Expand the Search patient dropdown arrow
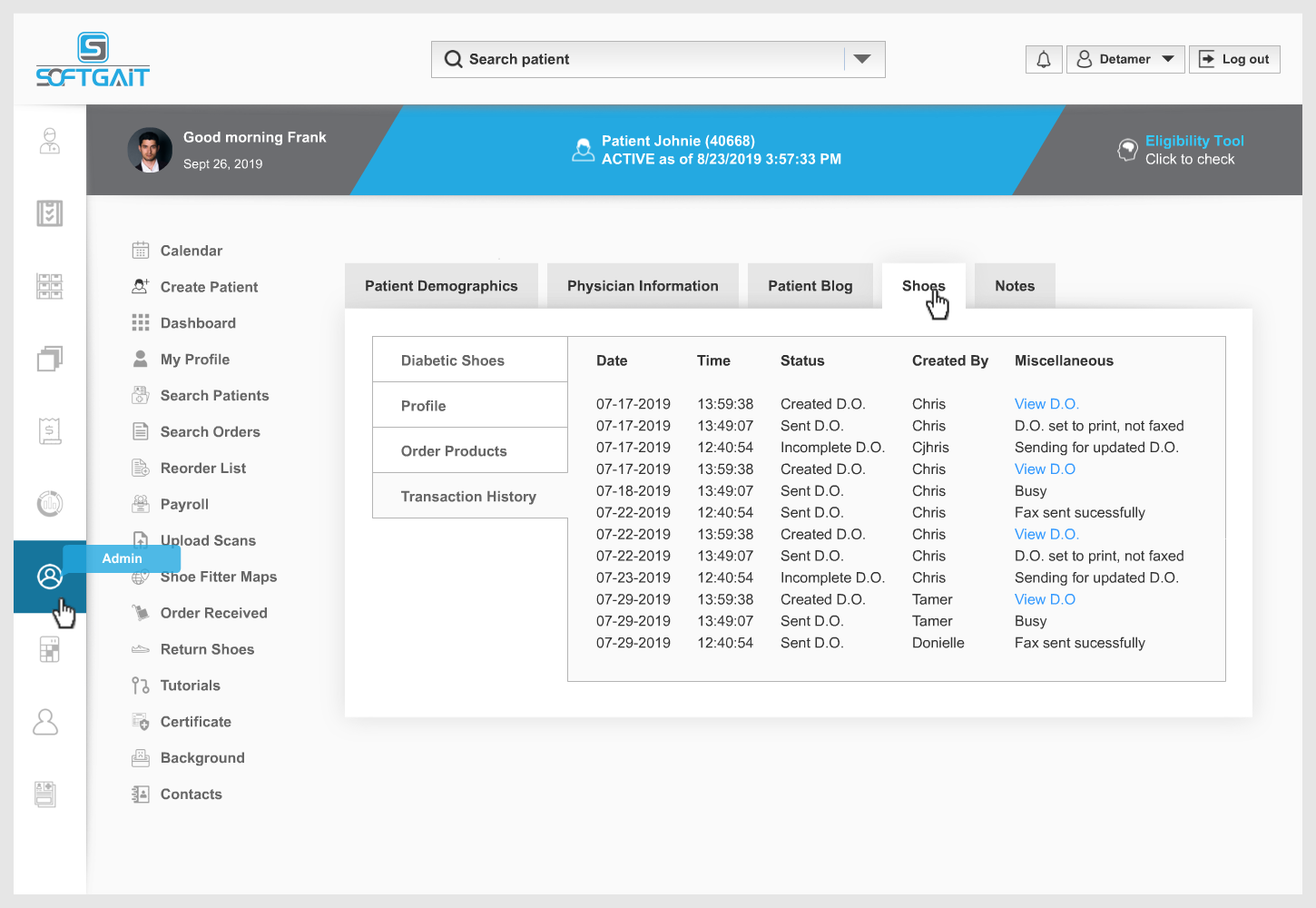 point(862,59)
